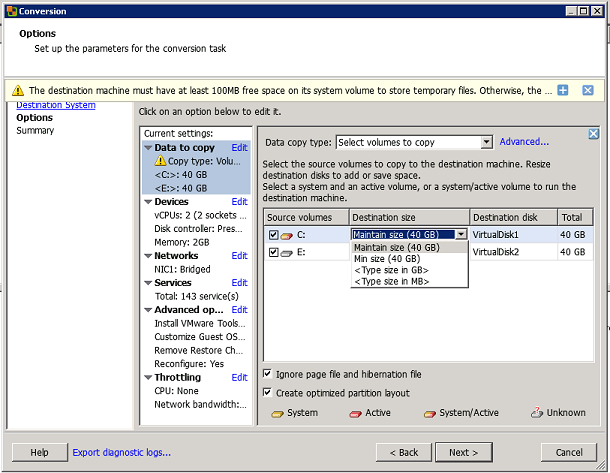
Task: Go to Destination System step
Action: pos(56,105)
